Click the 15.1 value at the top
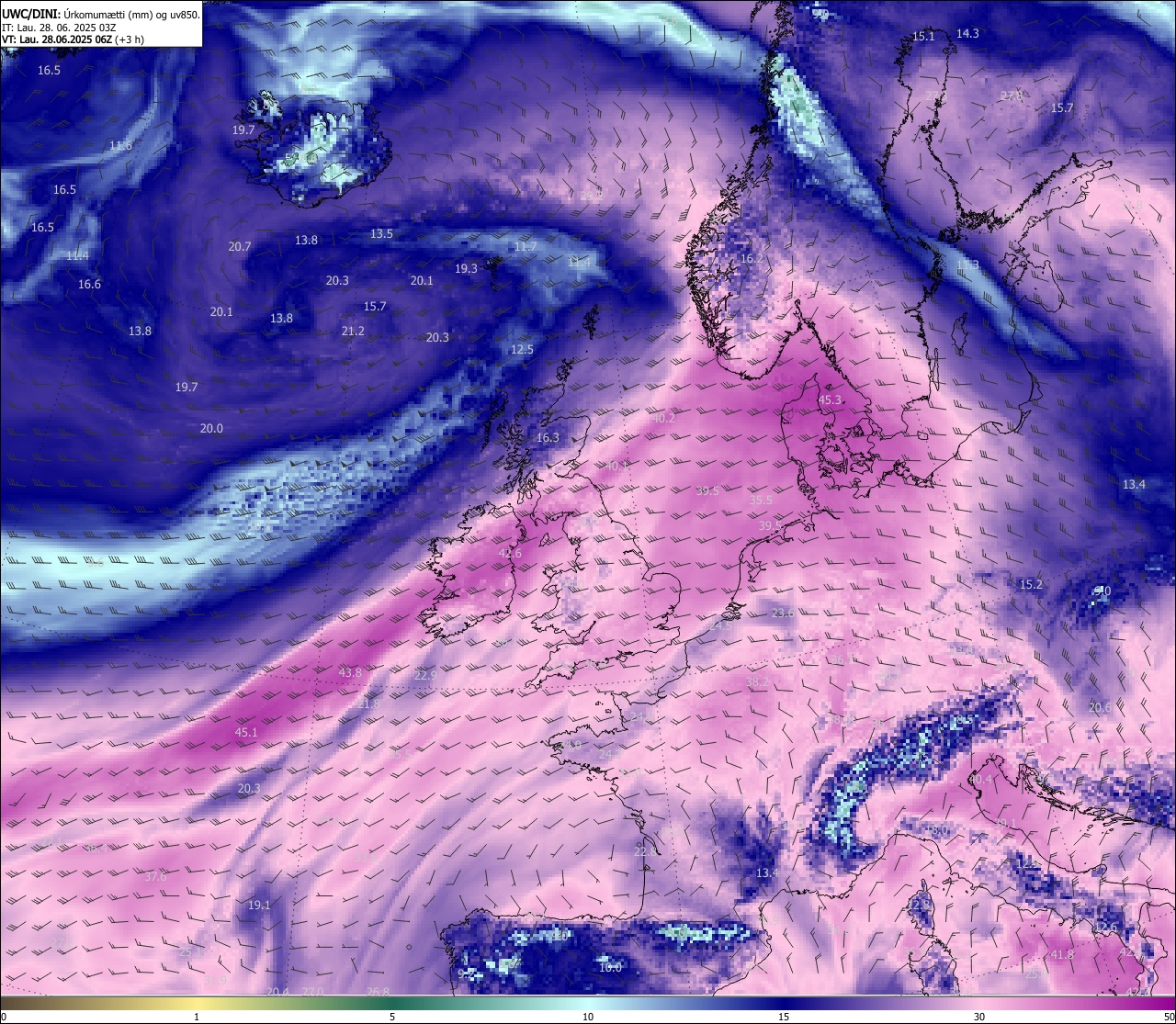 tap(923, 36)
